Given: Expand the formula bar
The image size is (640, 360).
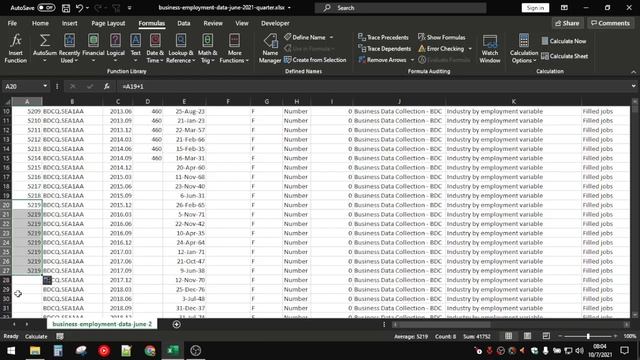Looking at the screenshot, I should (633, 86).
